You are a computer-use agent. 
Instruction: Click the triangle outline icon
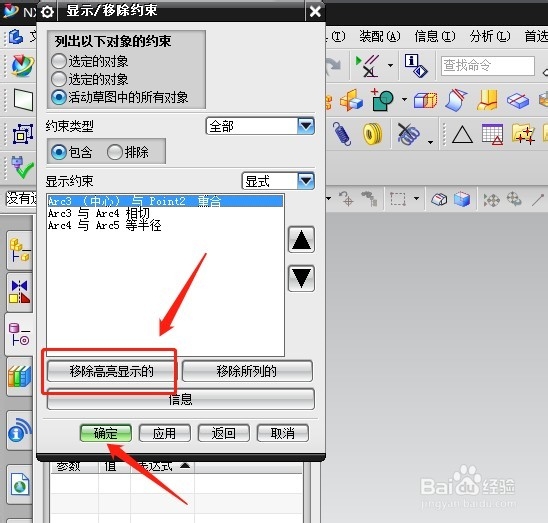click(462, 135)
